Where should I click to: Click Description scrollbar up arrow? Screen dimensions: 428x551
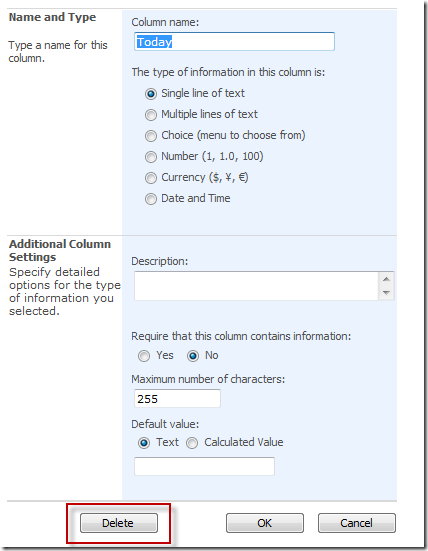(x=387, y=279)
